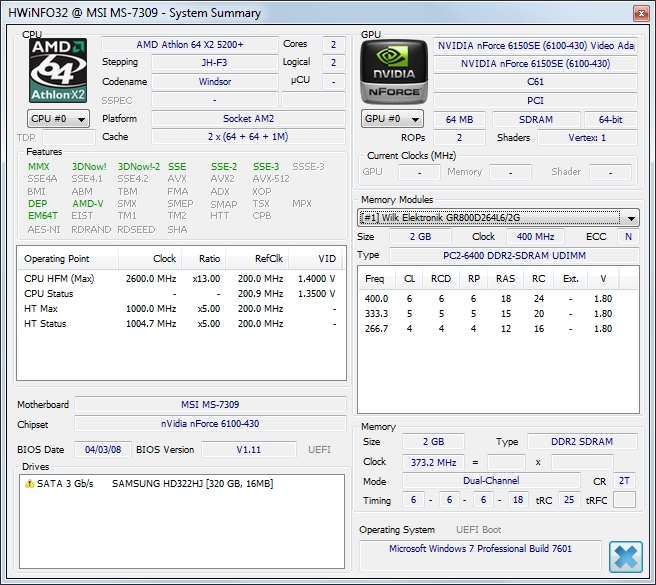Click the greyed UEFI Boot label
This screenshot has width=656, height=585.
[478, 530]
